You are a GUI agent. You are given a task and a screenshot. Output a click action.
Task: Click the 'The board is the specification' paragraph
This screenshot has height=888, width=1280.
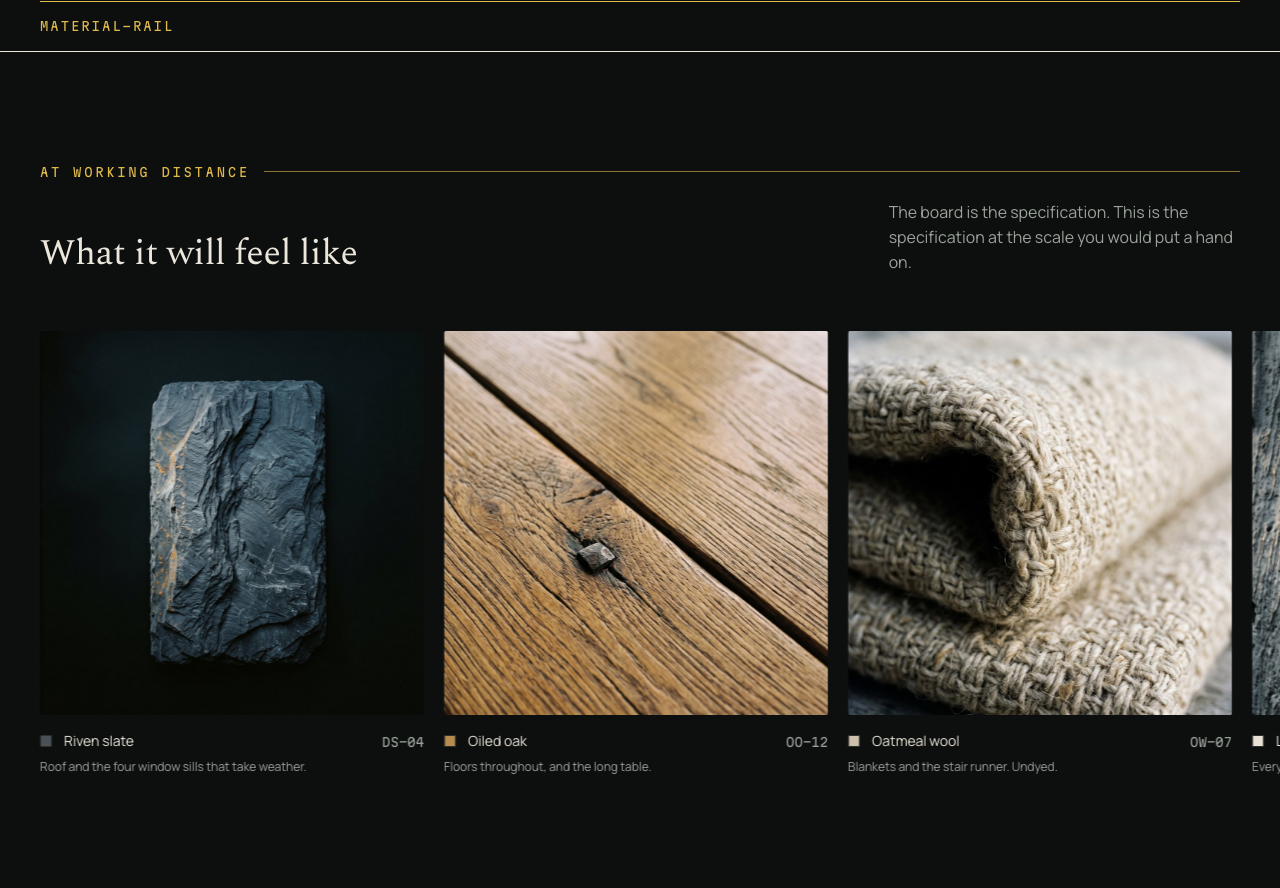1062,238
